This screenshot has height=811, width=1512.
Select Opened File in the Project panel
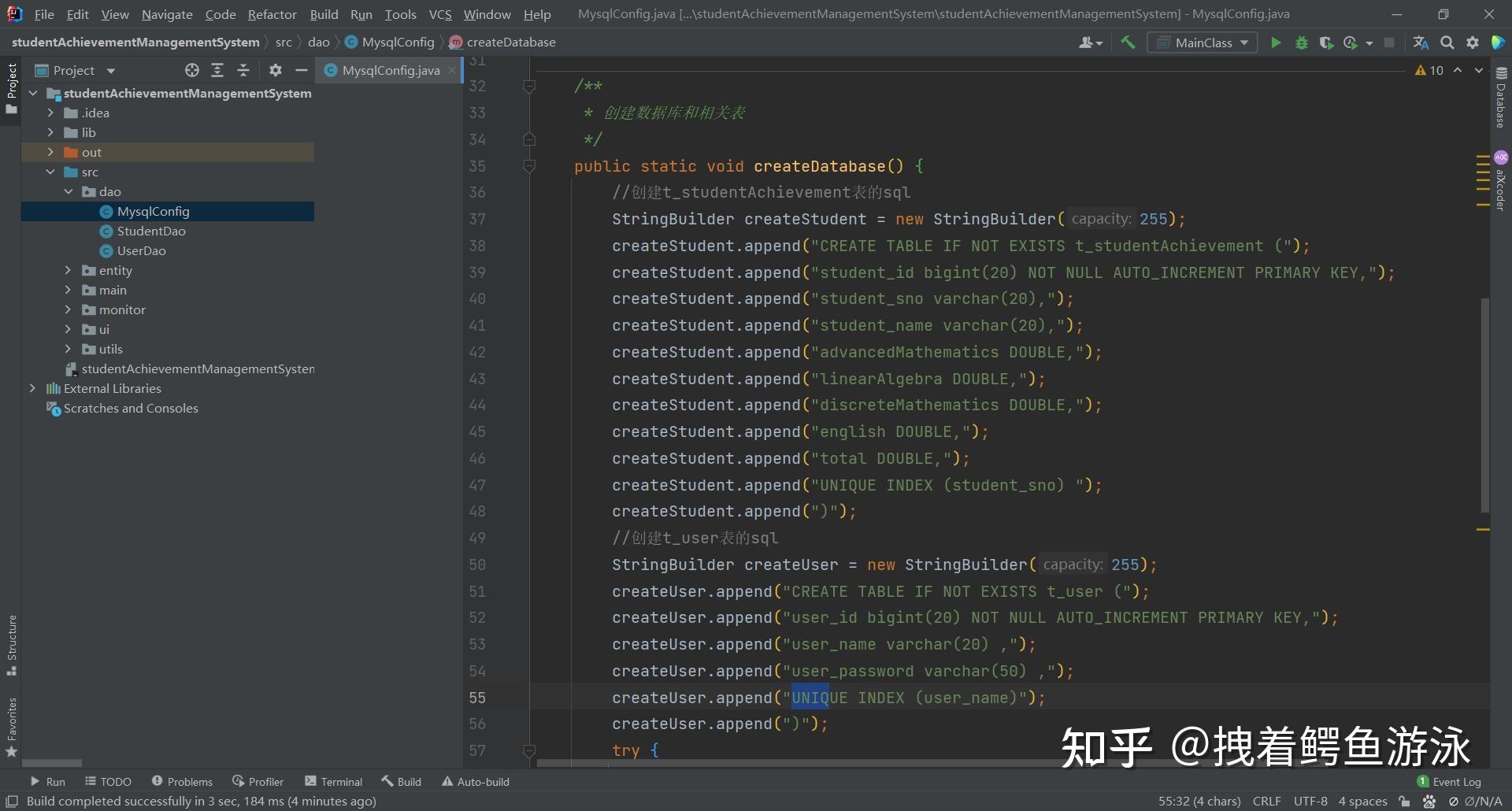pos(191,70)
